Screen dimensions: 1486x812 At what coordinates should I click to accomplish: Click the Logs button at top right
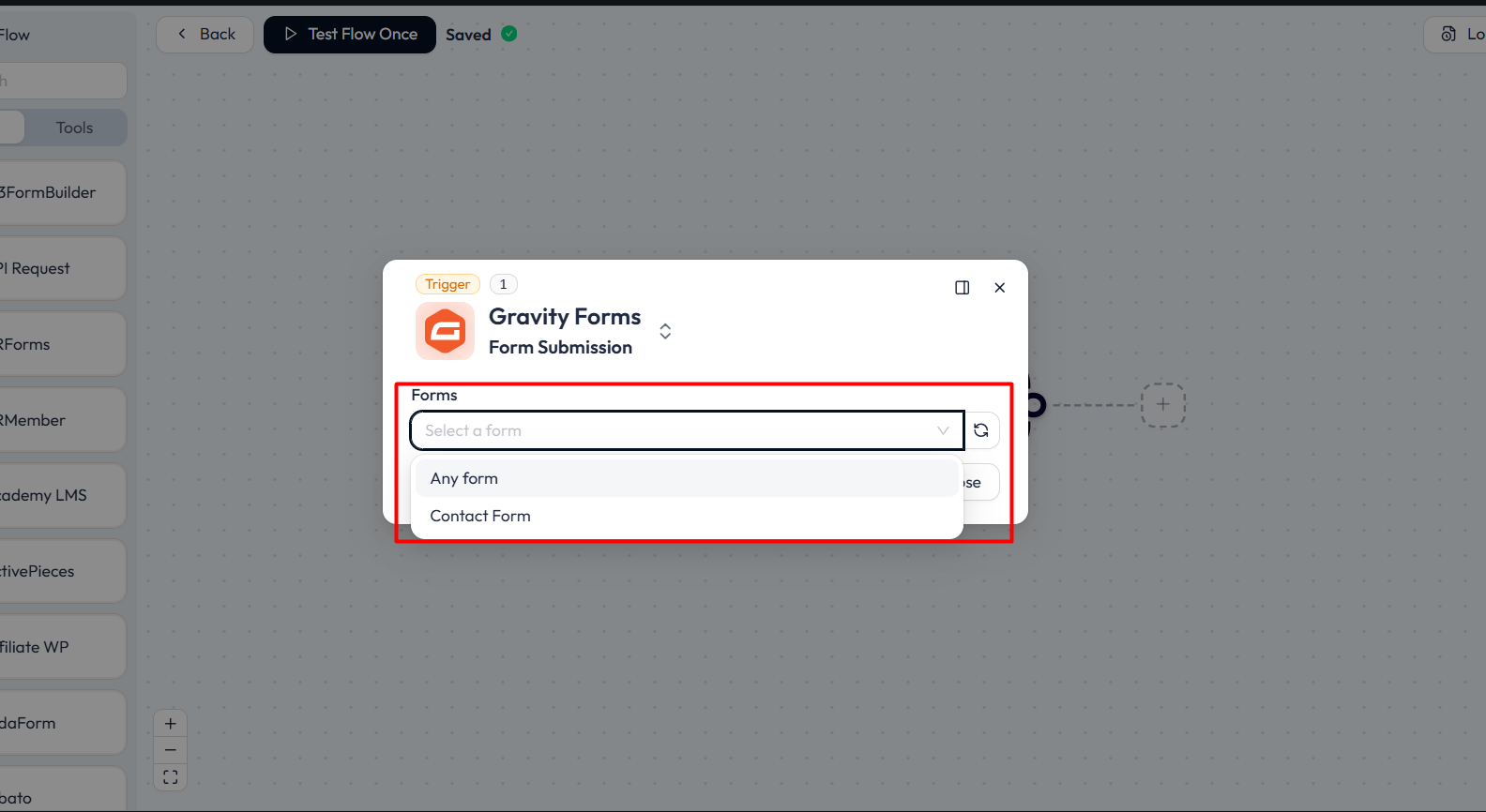[1456, 35]
